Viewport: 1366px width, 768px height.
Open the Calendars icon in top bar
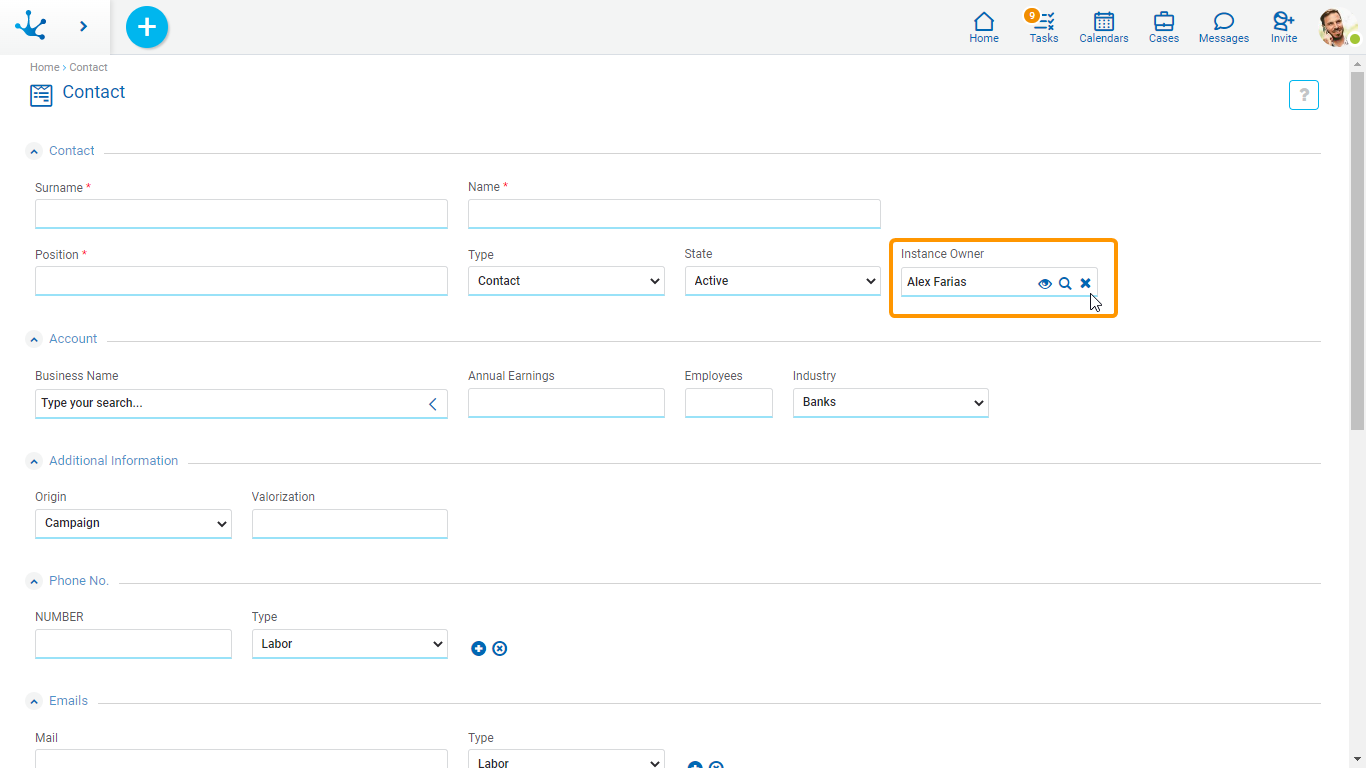pyautogui.click(x=1103, y=27)
